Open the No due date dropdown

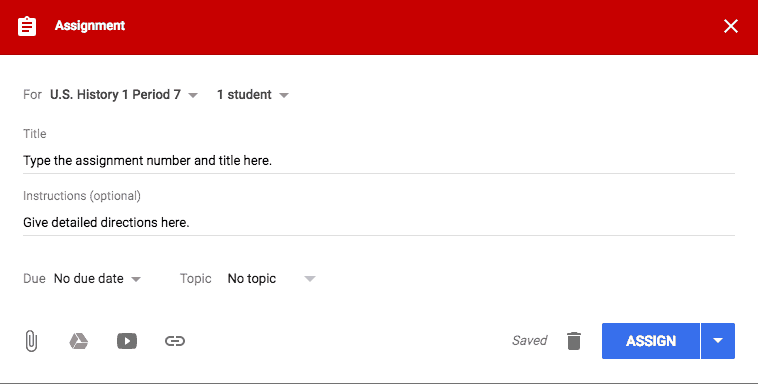coord(97,279)
